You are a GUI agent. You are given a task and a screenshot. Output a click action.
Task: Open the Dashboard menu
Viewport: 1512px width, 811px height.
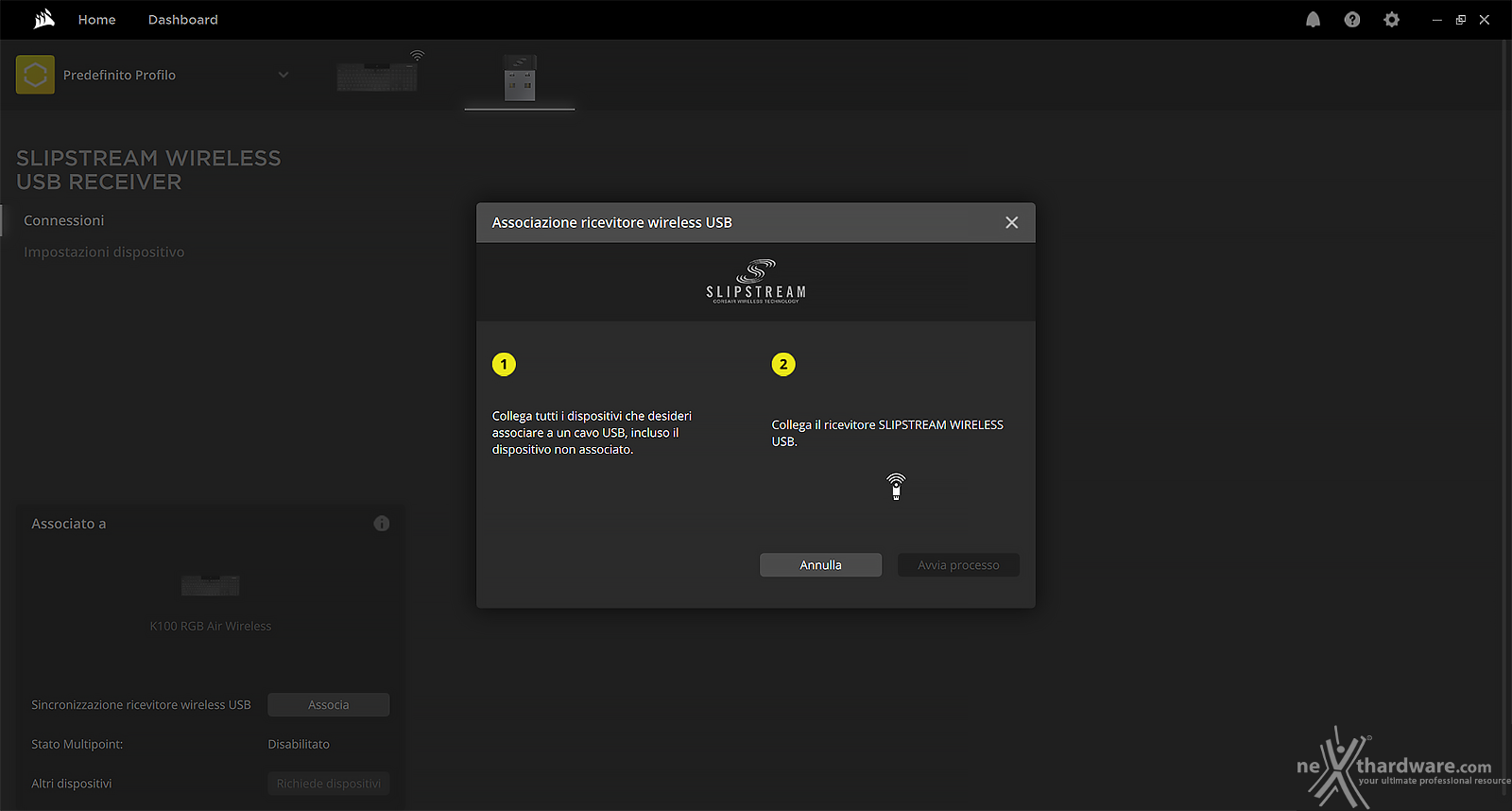point(182,20)
